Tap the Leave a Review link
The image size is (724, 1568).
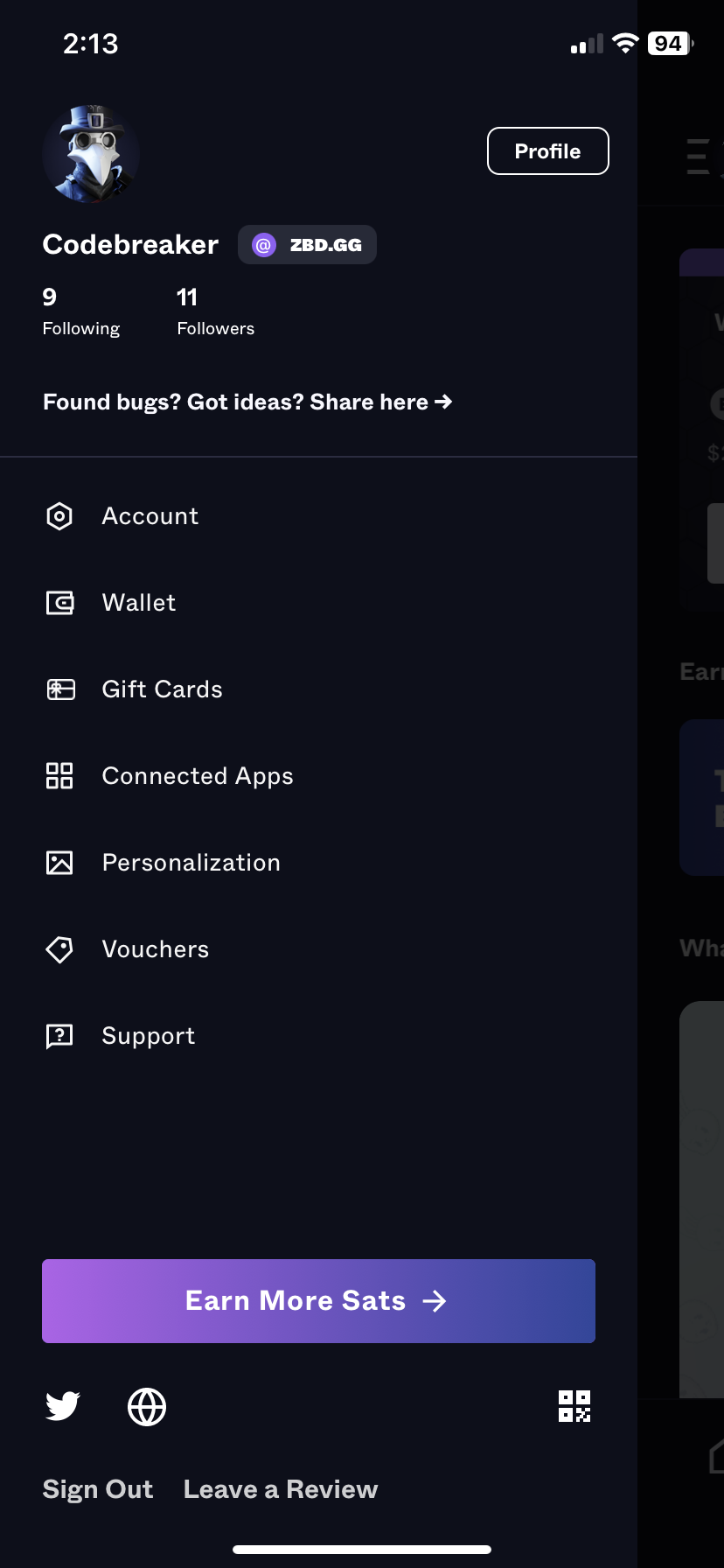(281, 1489)
